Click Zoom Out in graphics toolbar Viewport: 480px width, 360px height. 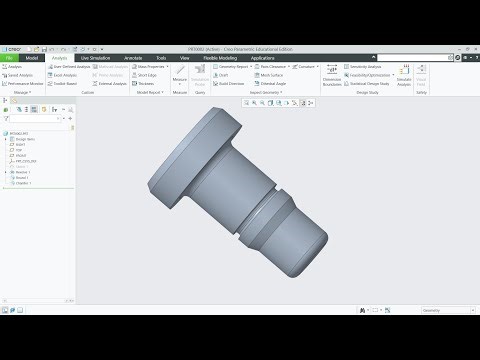click(x=262, y=103)
